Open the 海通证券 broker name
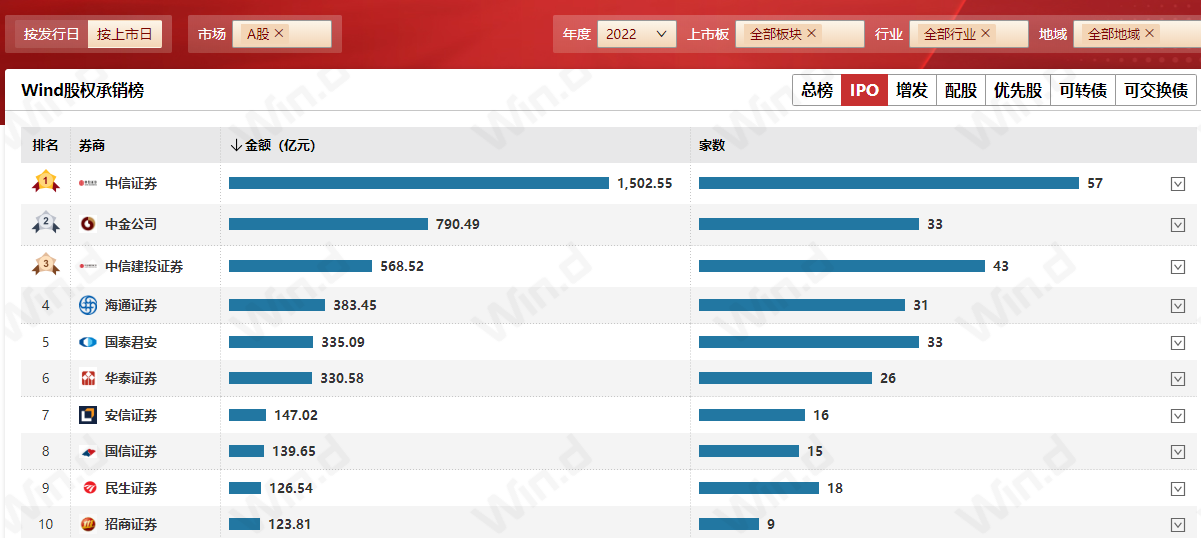 click(x=131, y=305)
